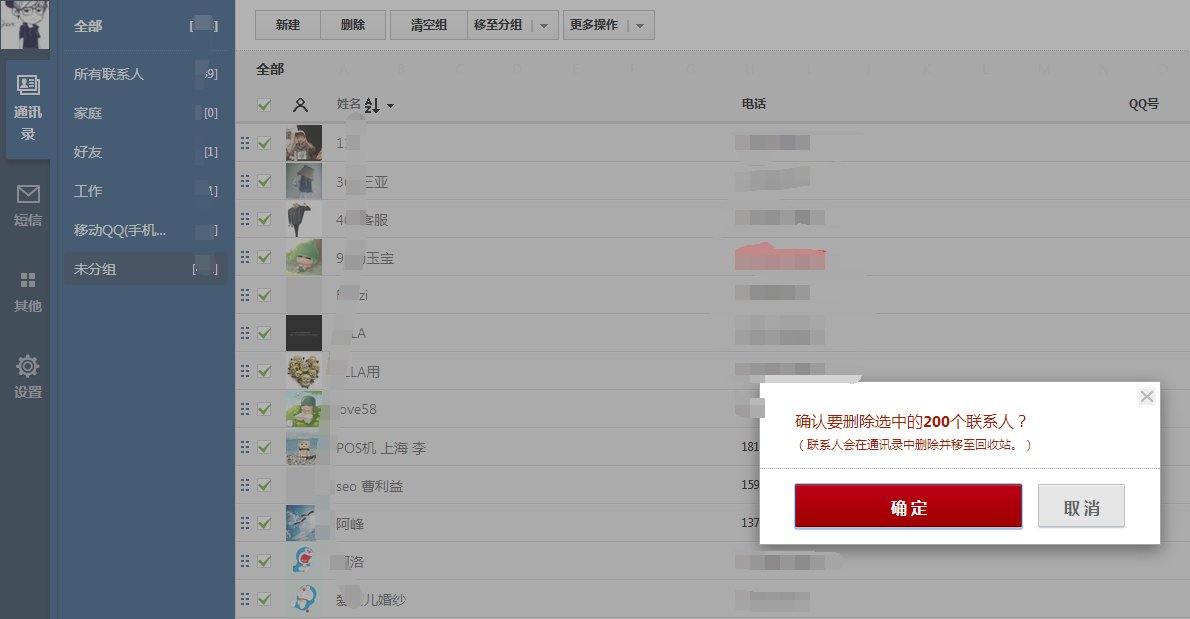Open the sort order dropdown next to 姓名
This screenshot has height=619, width=1190.
pyautogui.click(x=392, y=106)
